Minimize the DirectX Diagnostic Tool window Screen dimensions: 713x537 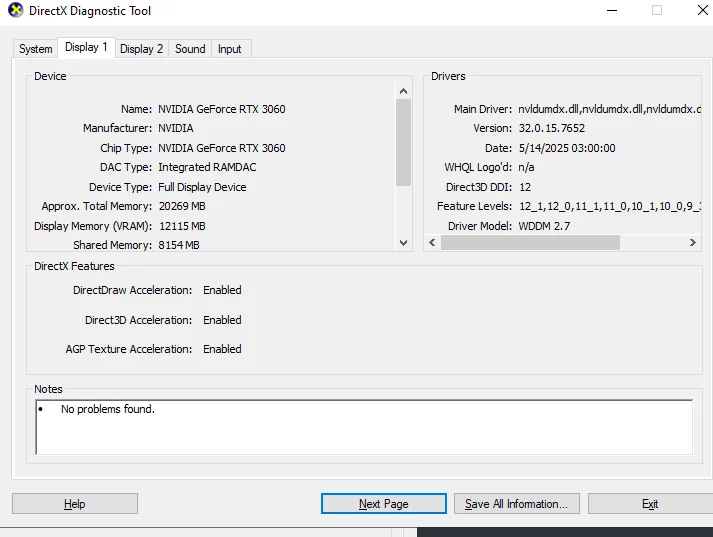pos(612,10)
